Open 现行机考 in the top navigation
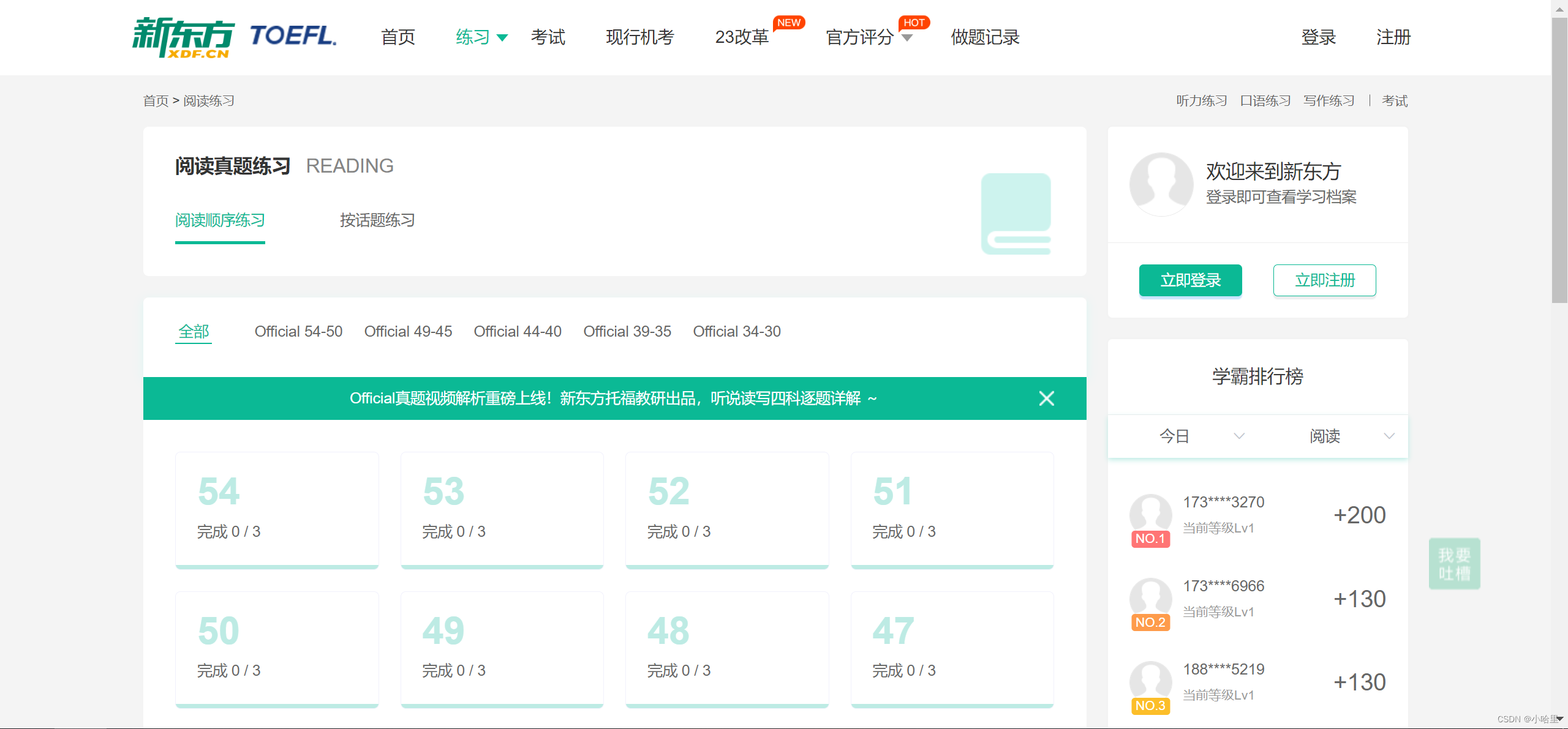The height and width of the screenshot is (729, 1568). 640,37
